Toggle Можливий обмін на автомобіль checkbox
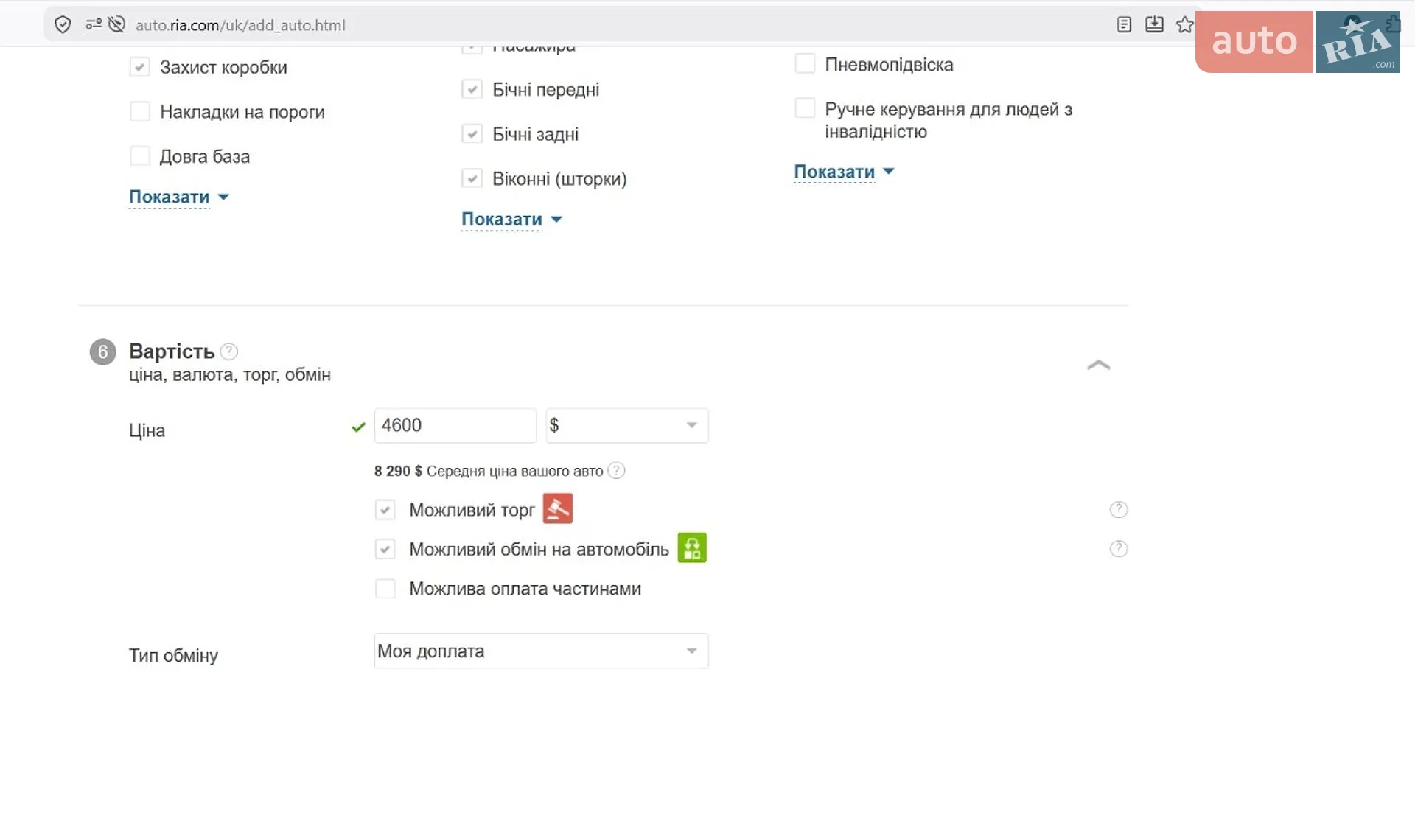 (x=385, y=549)
